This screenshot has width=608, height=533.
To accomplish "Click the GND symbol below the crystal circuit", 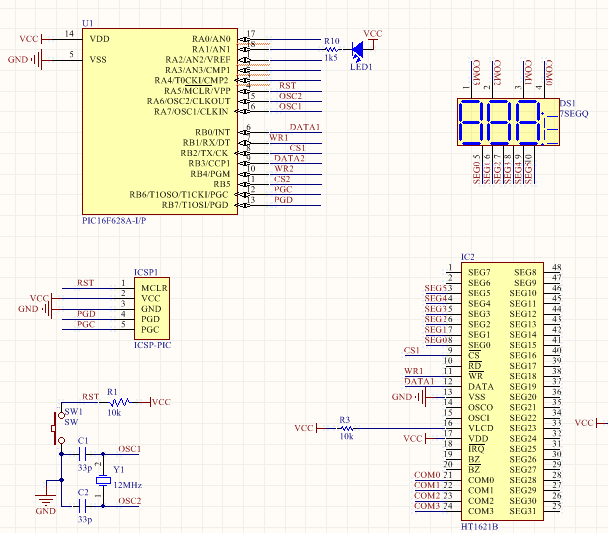I will [x=46, y=500].
